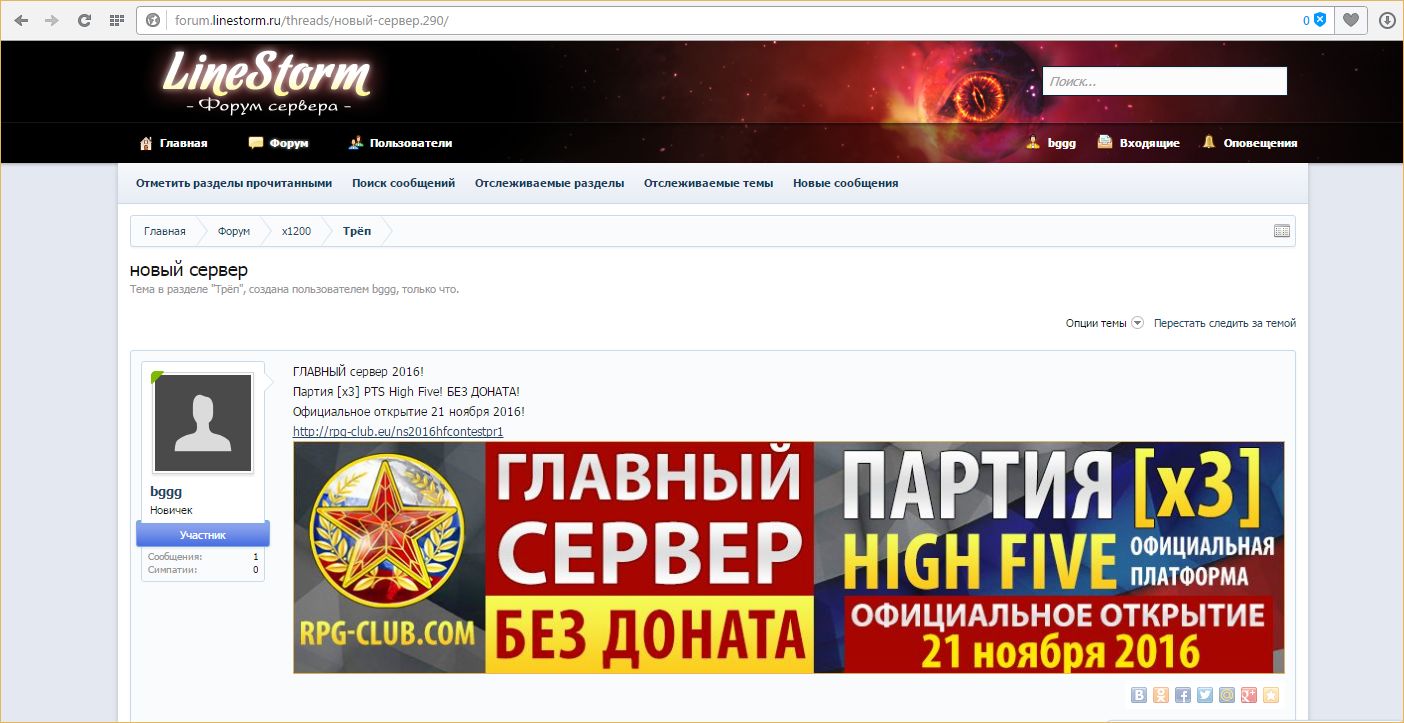Screen dimensions: 1404x723
Task: Click 'x1200' in the breadcrumb trail
Action: tap(296, 231)
